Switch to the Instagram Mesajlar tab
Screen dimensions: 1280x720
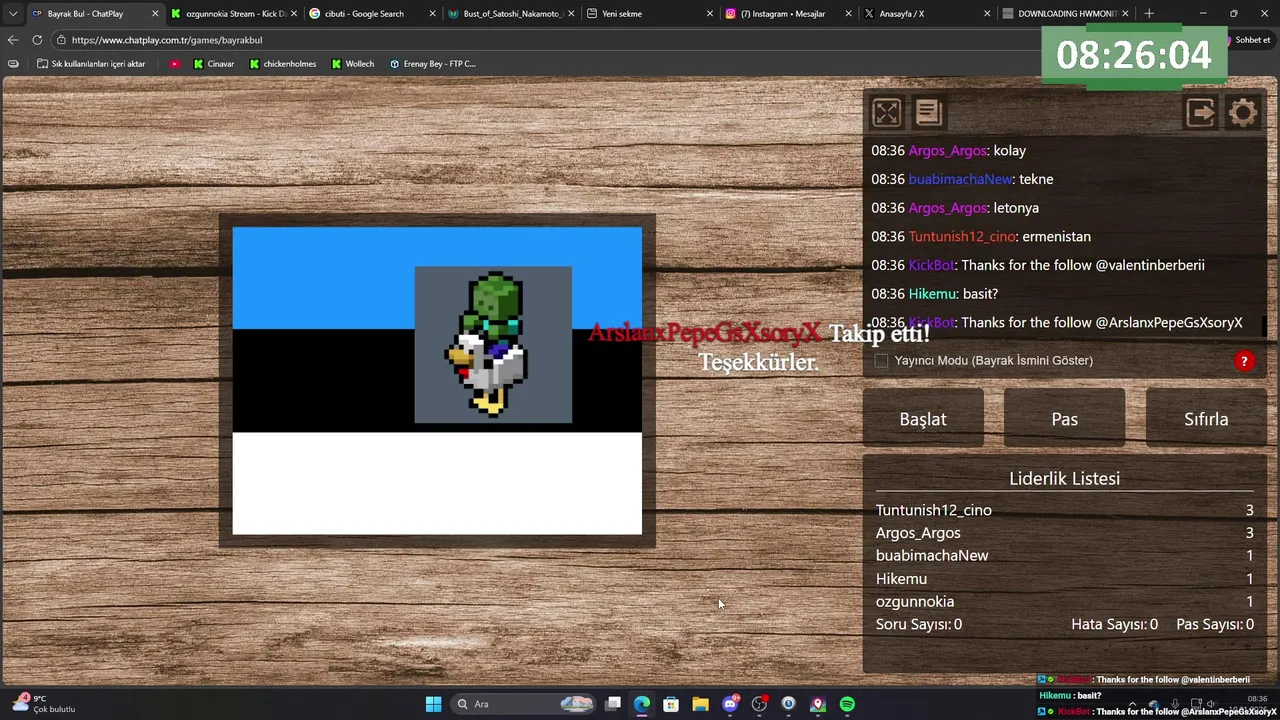[780, 14]
